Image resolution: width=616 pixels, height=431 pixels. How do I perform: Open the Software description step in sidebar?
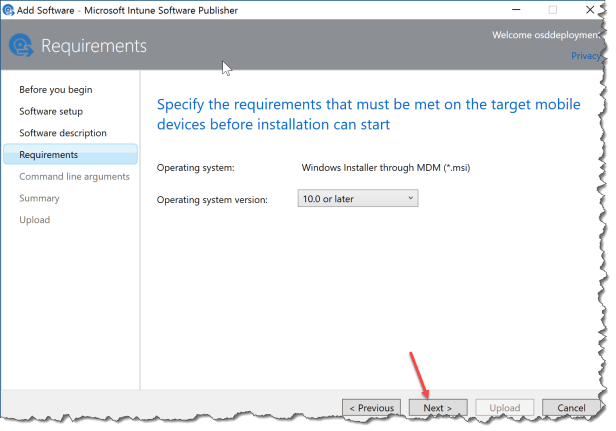click(63, 133)
